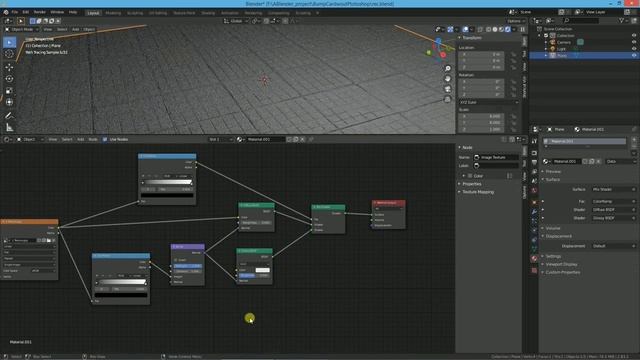This screenshot has height=360, width=640.
Task: Hide the Light in outliner with eye icon
Action: [634, 49]
